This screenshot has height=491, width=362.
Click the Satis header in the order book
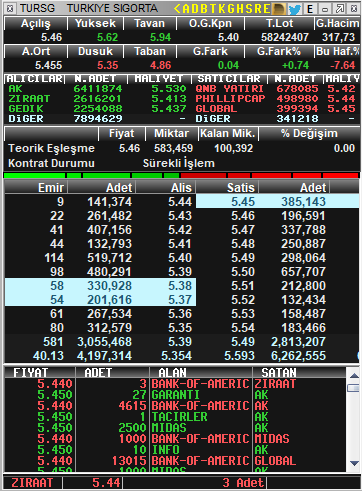tap(227, 188)
